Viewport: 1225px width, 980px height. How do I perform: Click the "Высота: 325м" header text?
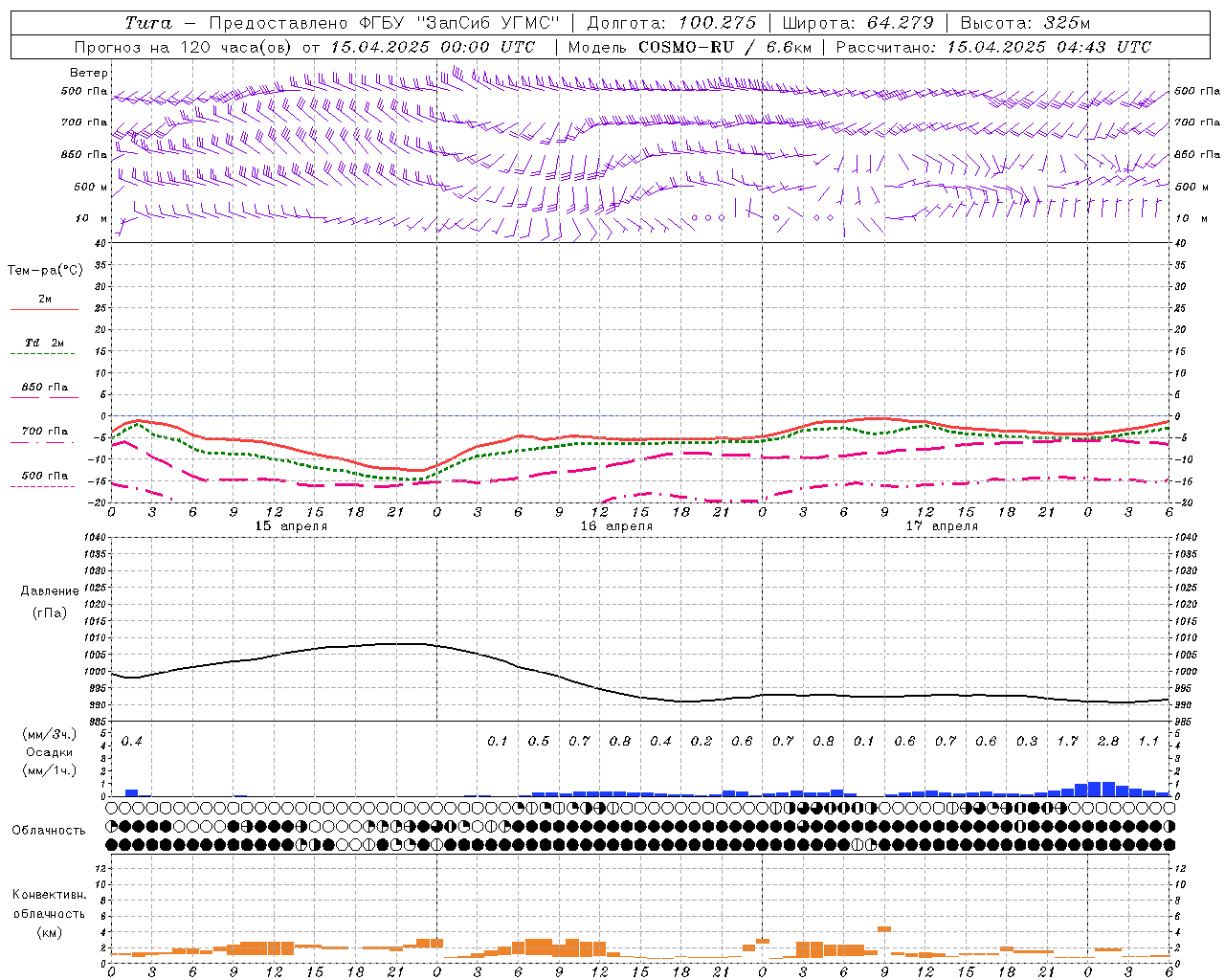pos(1025,23)
